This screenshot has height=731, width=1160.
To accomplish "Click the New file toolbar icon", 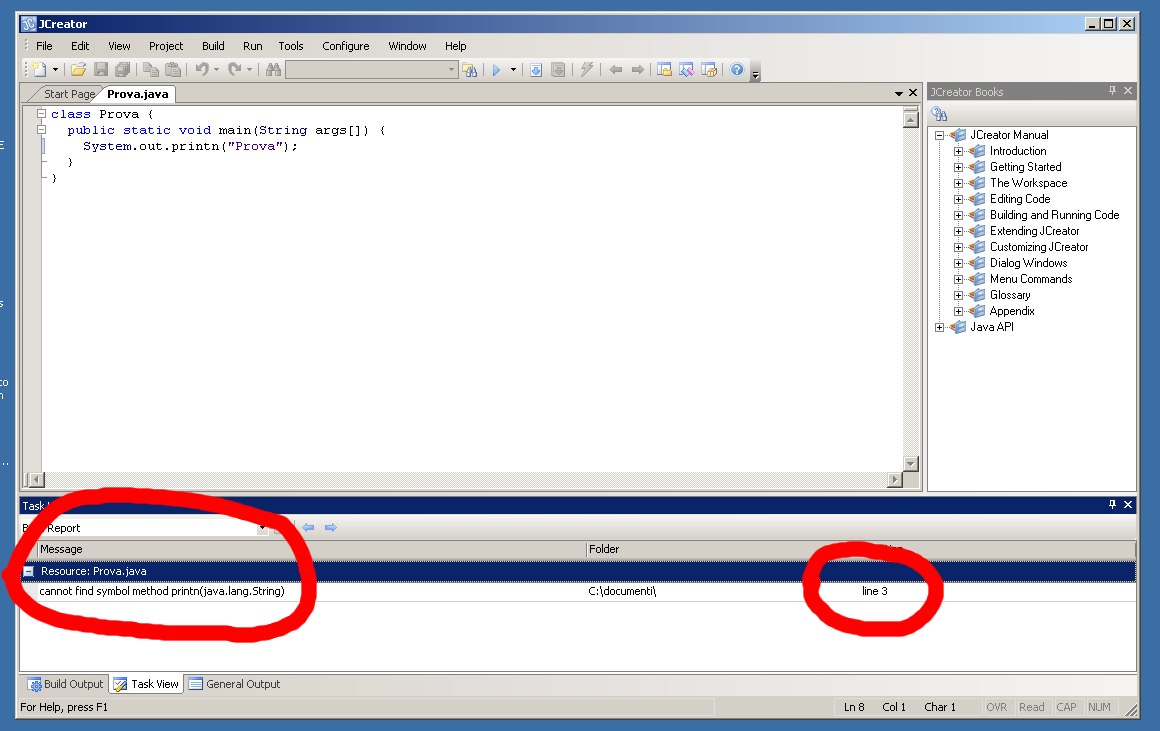I will 38,70.
